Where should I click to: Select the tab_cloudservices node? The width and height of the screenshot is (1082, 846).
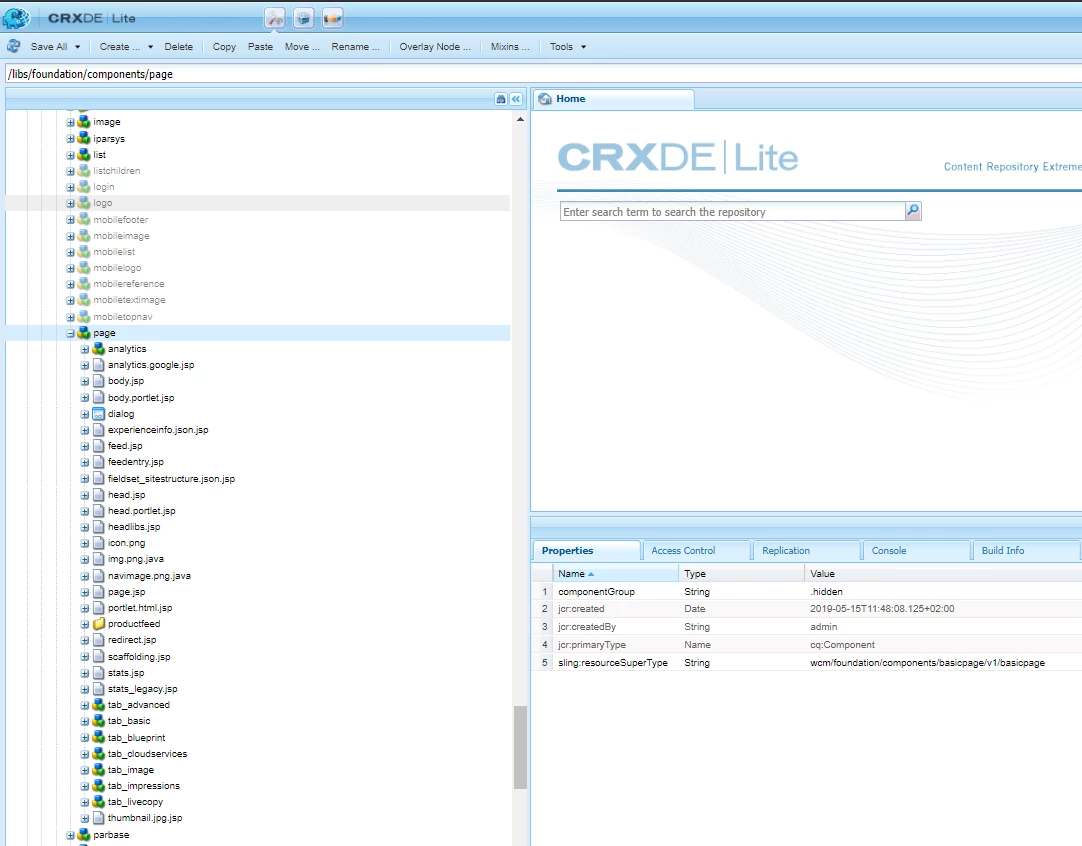click(147, 754)
